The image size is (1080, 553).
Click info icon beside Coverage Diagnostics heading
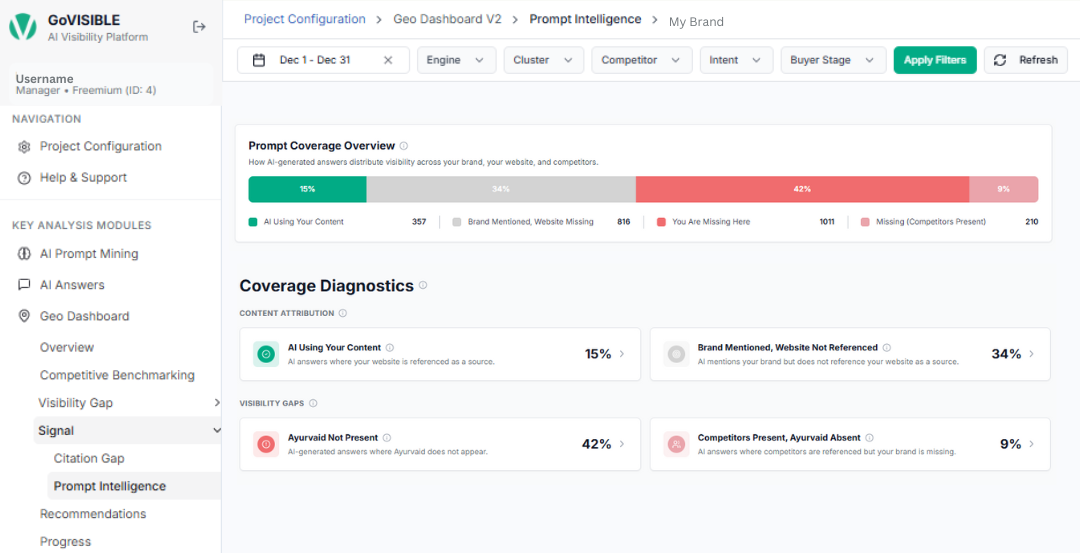423,285
